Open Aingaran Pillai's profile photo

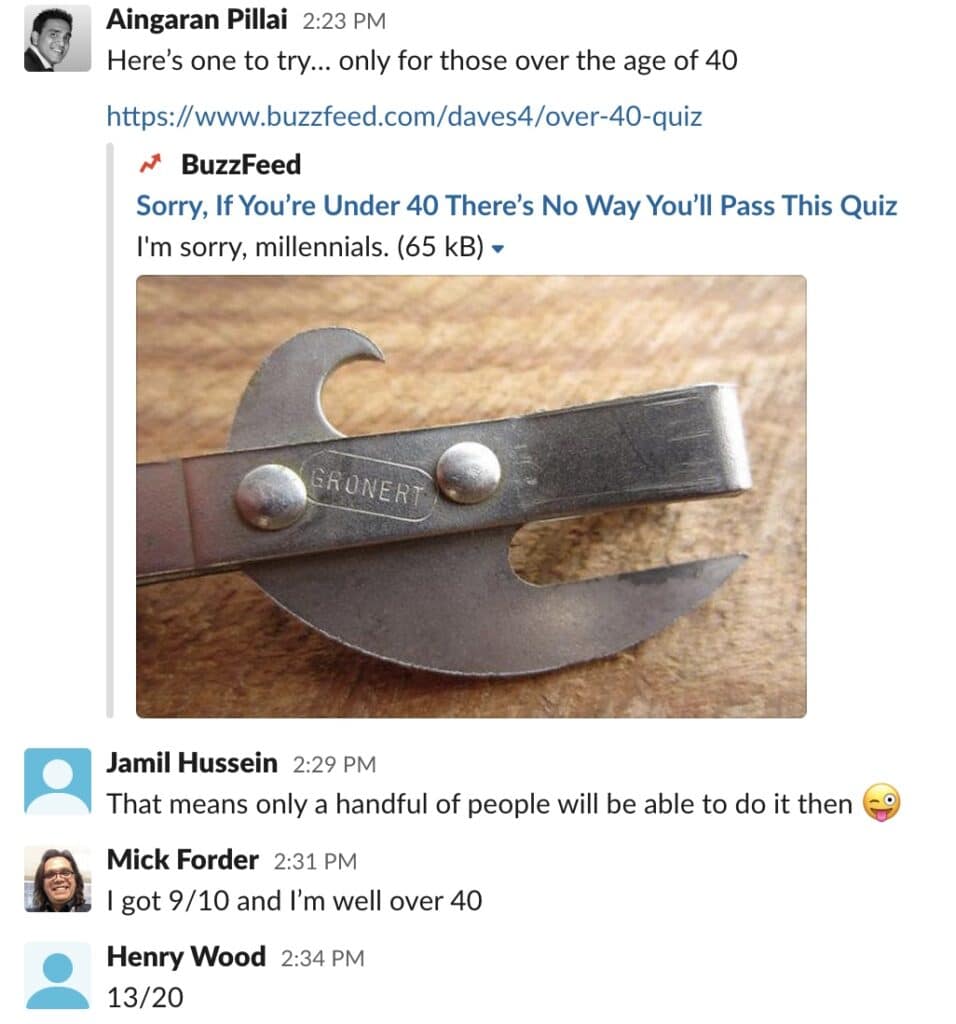pyautogui.click(x=57, y=39)
